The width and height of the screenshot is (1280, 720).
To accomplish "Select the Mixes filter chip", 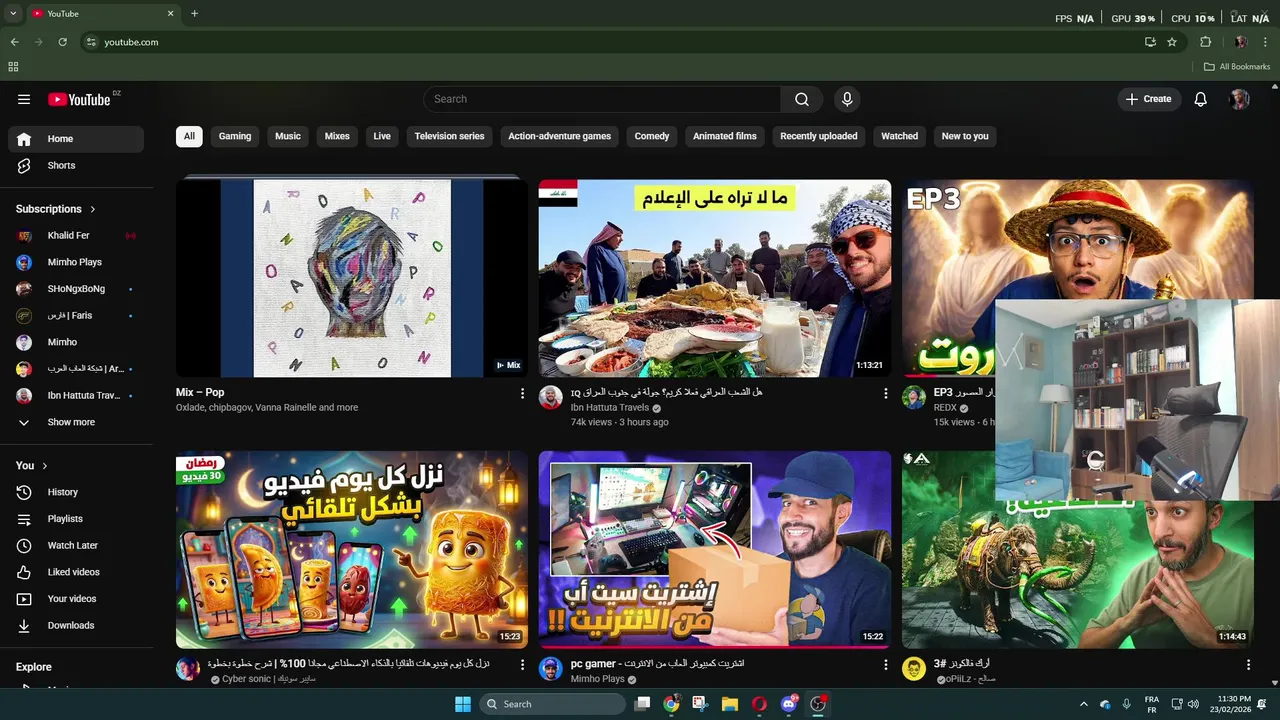I will pyautogui.click(x=337, y=136).
